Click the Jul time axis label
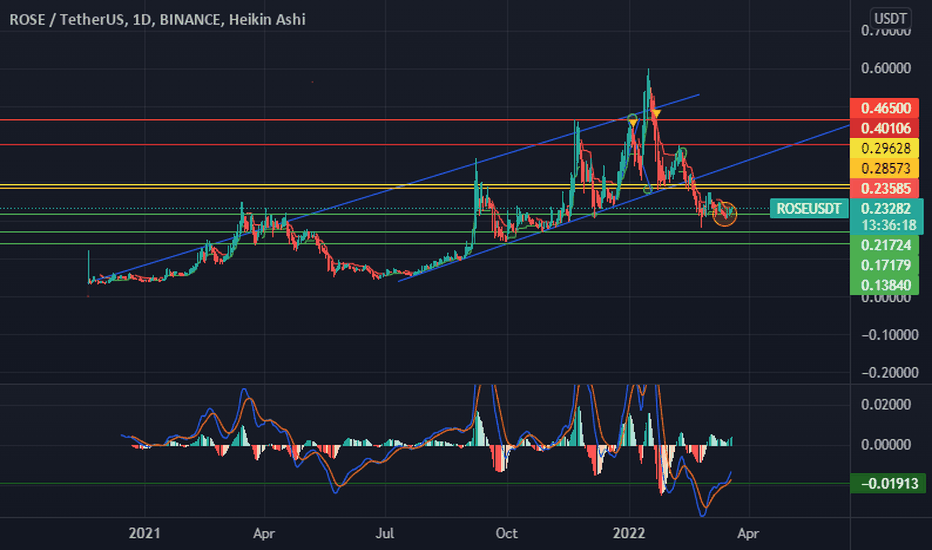This screenshot has width=932, height=550. tap(385, 533)
